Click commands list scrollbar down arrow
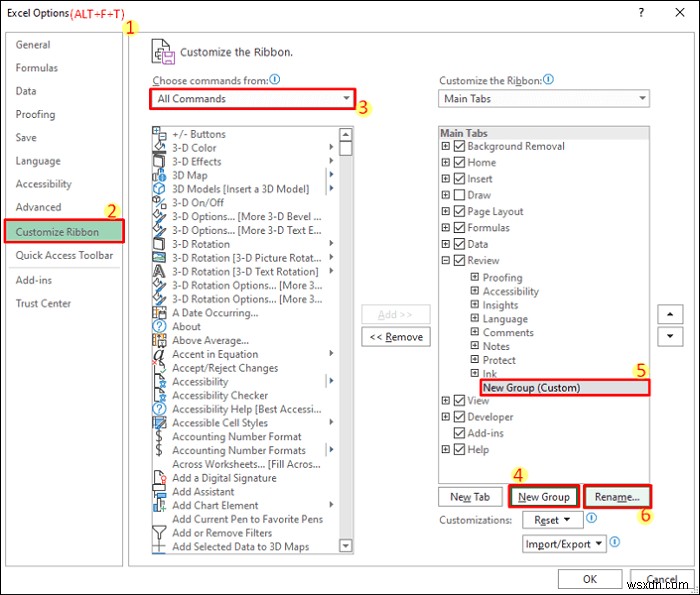700x595 pixels. (346, 545)
